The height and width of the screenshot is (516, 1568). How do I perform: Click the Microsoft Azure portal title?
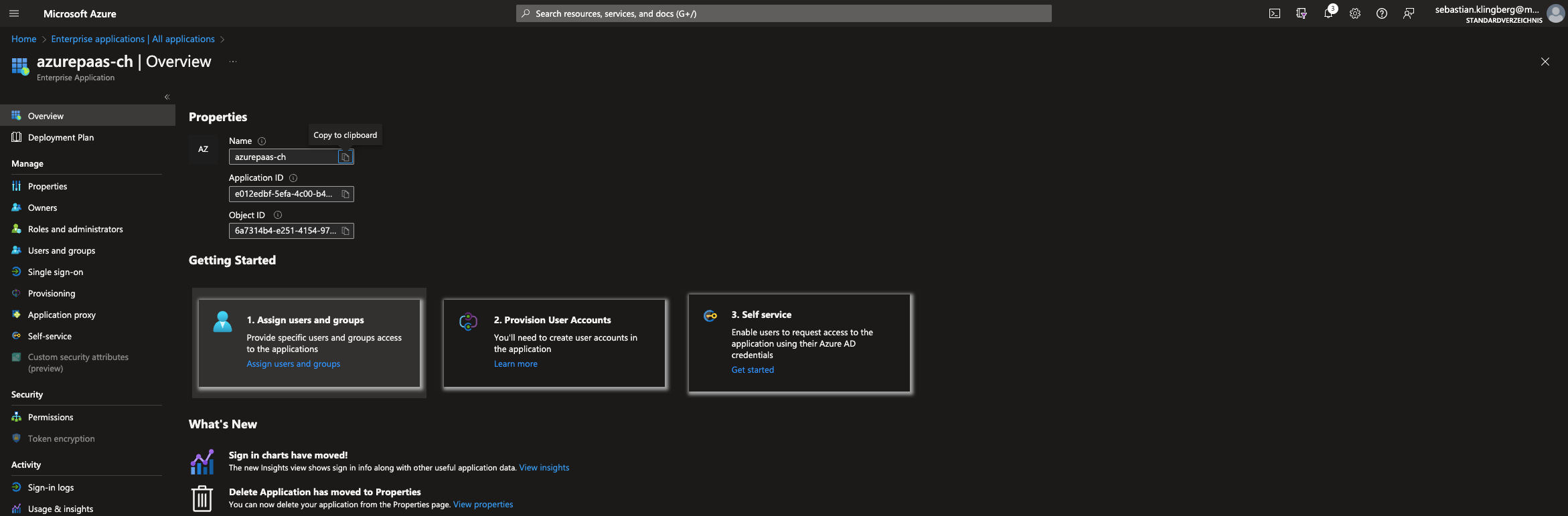coord(80,13)
